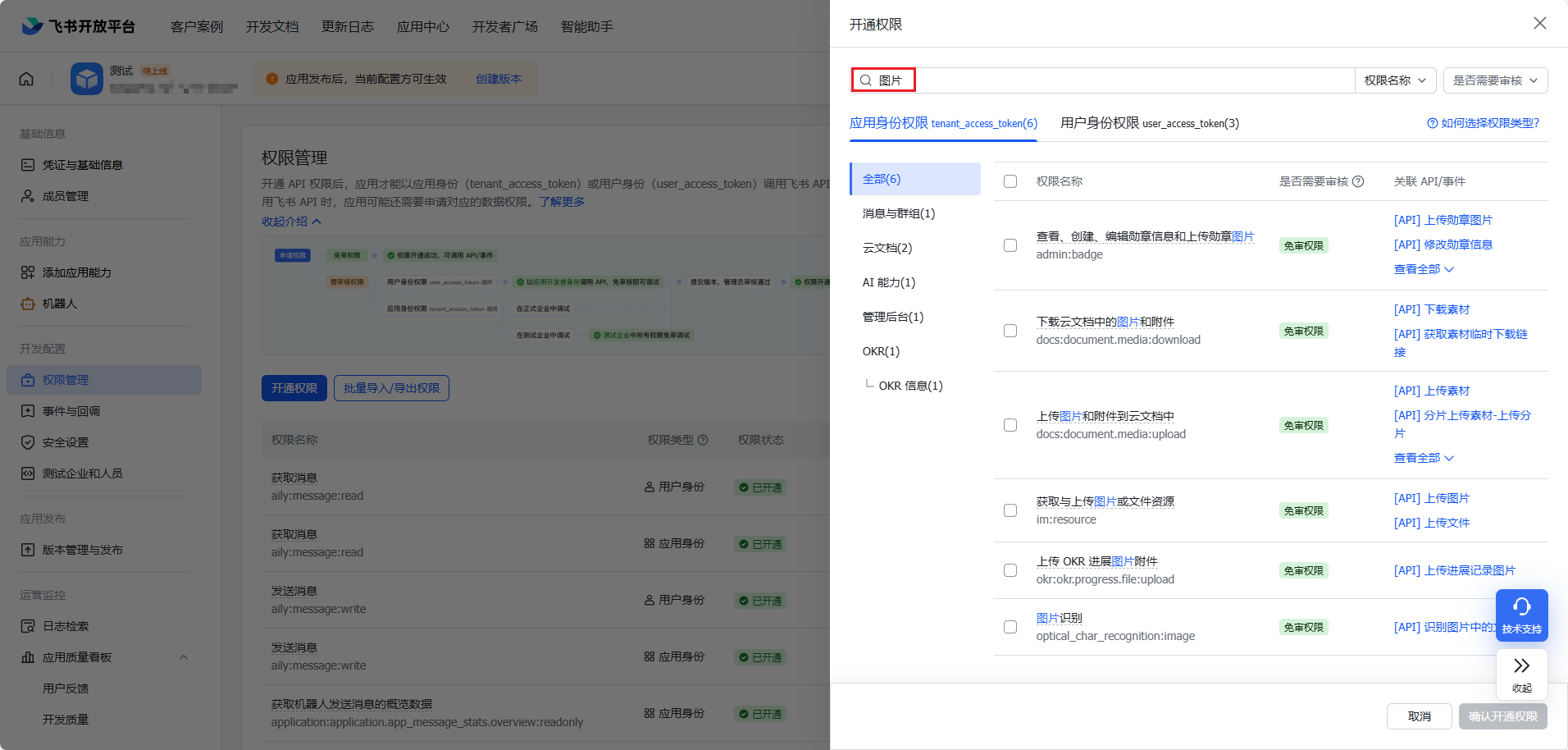This screenshot has height=750, width=1568.
Task: Click the home icon in the sidebar
Action: [25, 78]
